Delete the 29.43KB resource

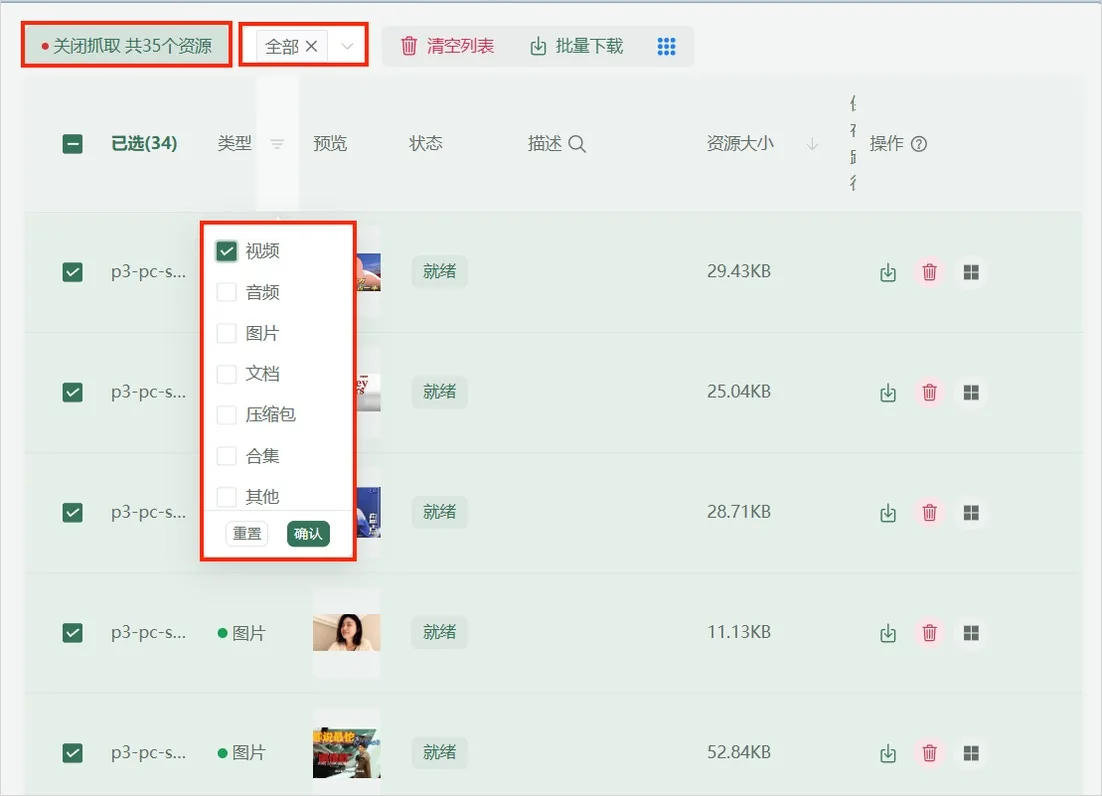click(929, 272)
